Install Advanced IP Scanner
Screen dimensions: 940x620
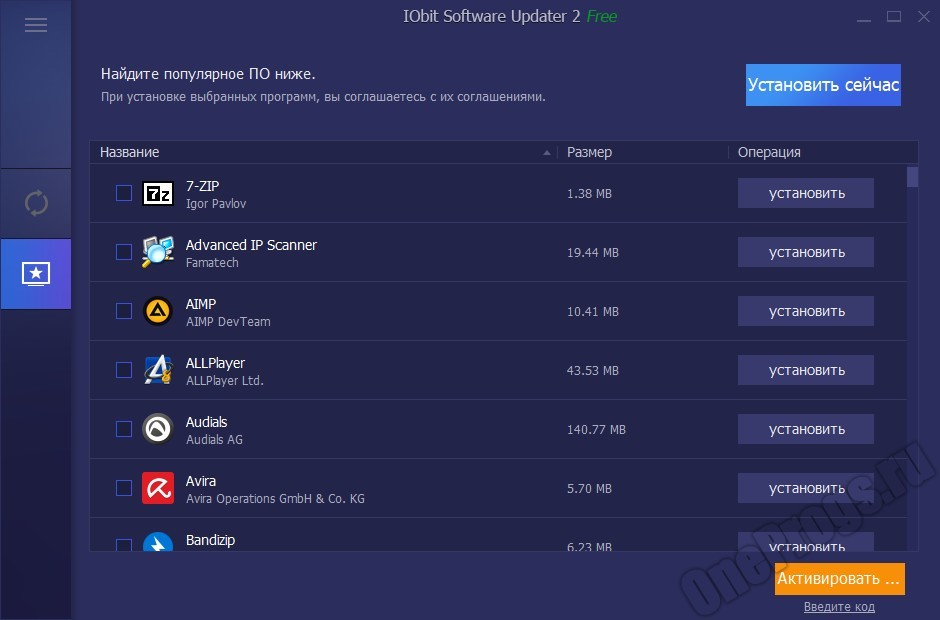[806, 252]
